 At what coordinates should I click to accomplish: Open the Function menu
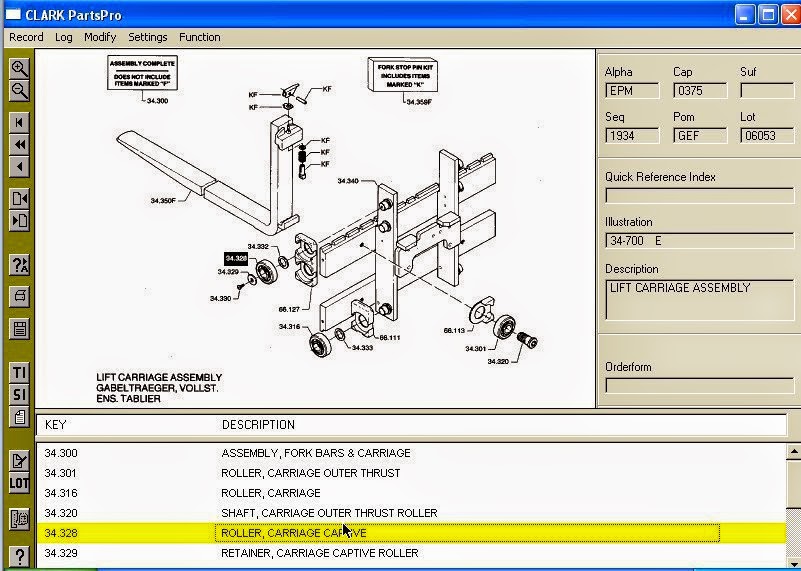[200, 37]
